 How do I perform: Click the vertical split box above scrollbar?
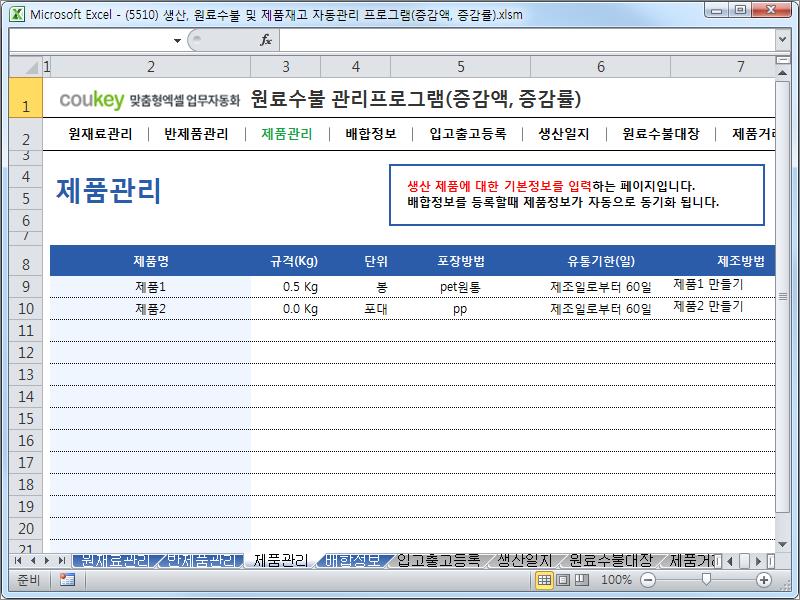782,60
